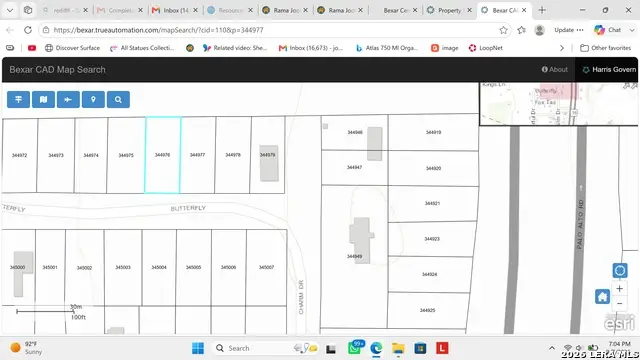Viewport: 640px width, 360px height.
Task: Click the locate me target button
Action: pos(620,270)
